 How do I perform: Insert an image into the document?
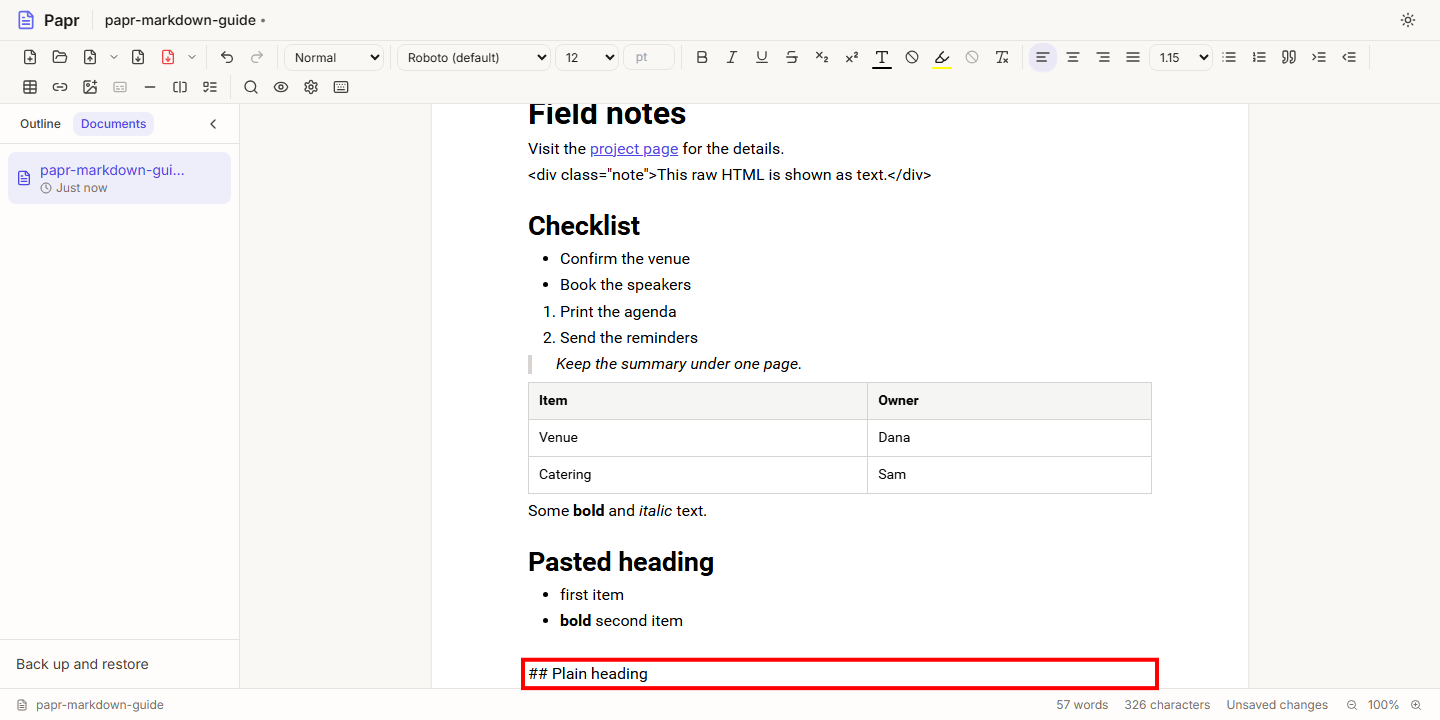90,87
